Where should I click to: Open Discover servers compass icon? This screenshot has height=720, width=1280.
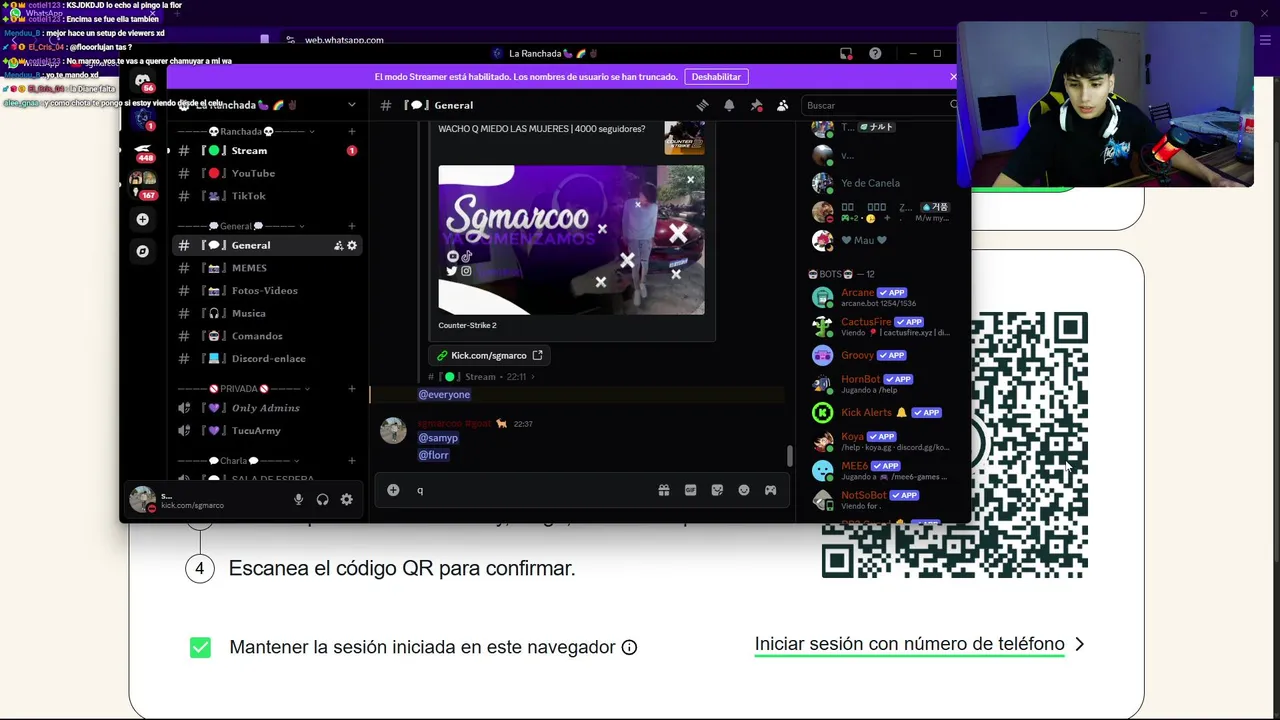[142, 251]
